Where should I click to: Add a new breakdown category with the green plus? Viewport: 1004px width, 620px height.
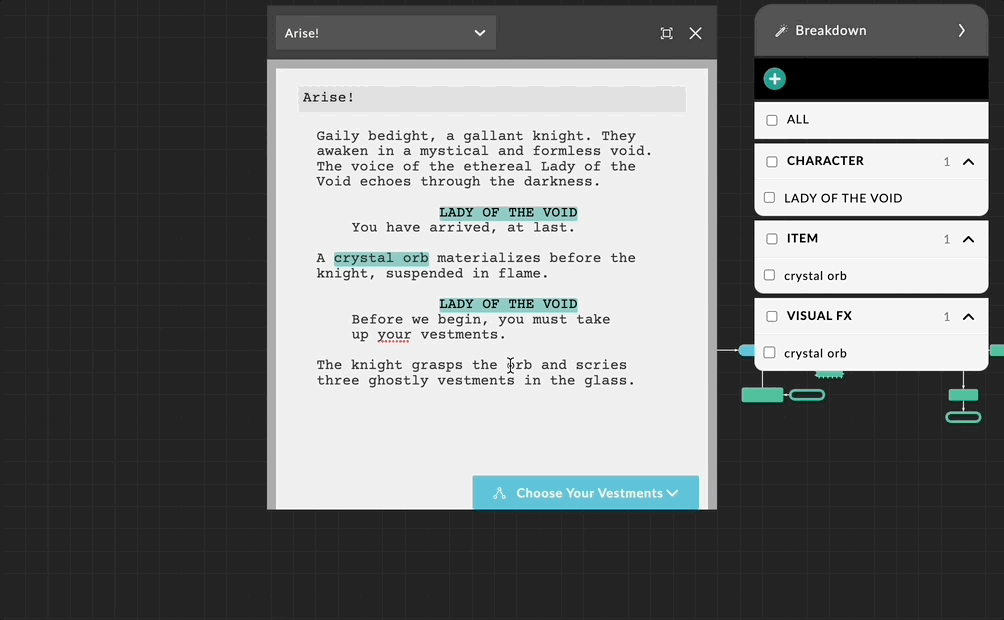tap(775, 79)
